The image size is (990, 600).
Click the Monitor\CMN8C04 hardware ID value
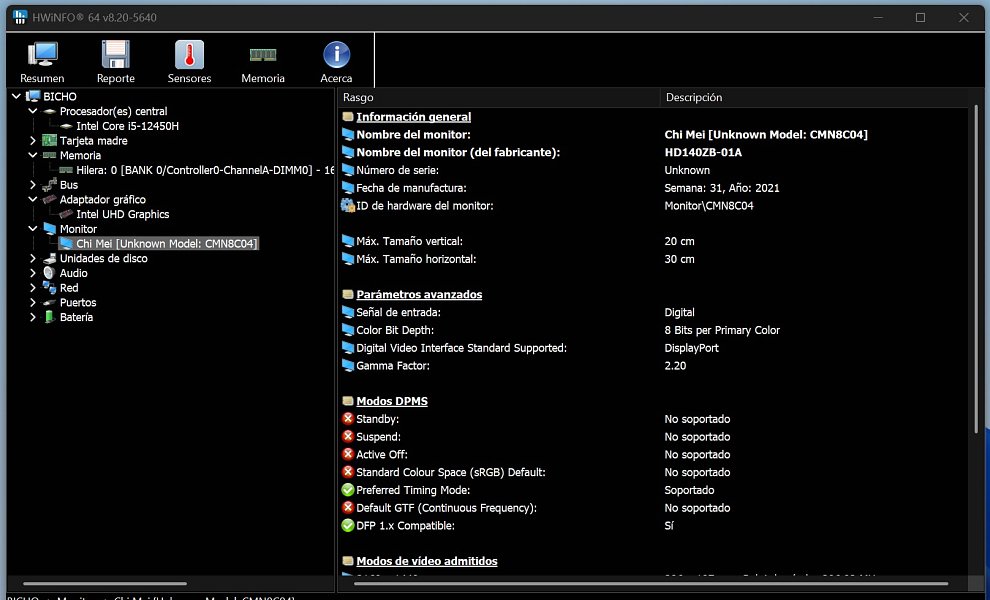(709, 205)
